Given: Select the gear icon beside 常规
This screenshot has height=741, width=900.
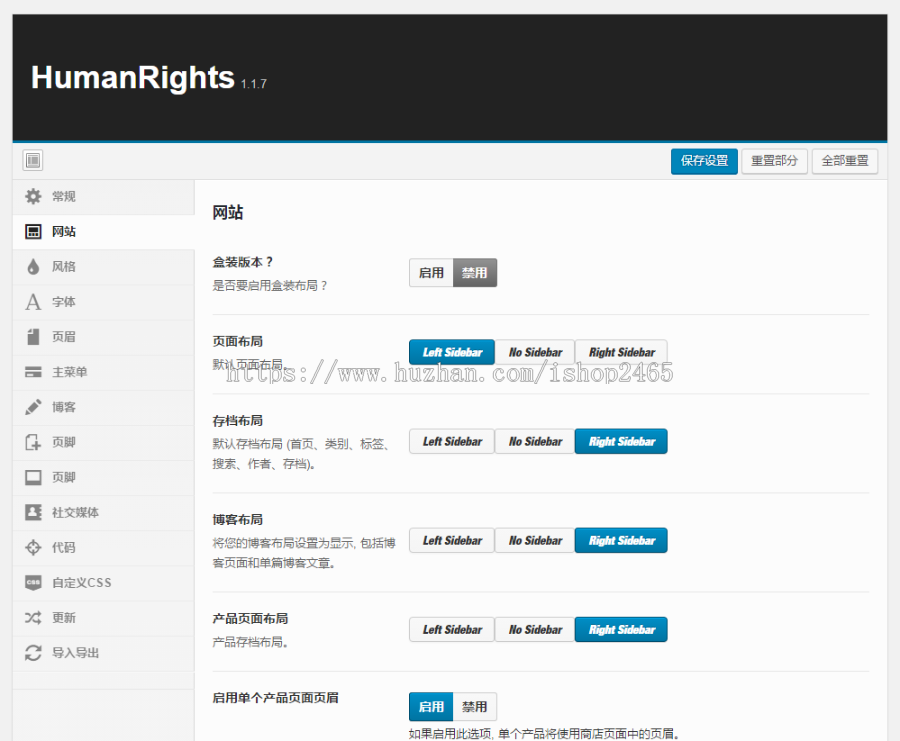Looking at the screenshot, I should pos(33,196).
